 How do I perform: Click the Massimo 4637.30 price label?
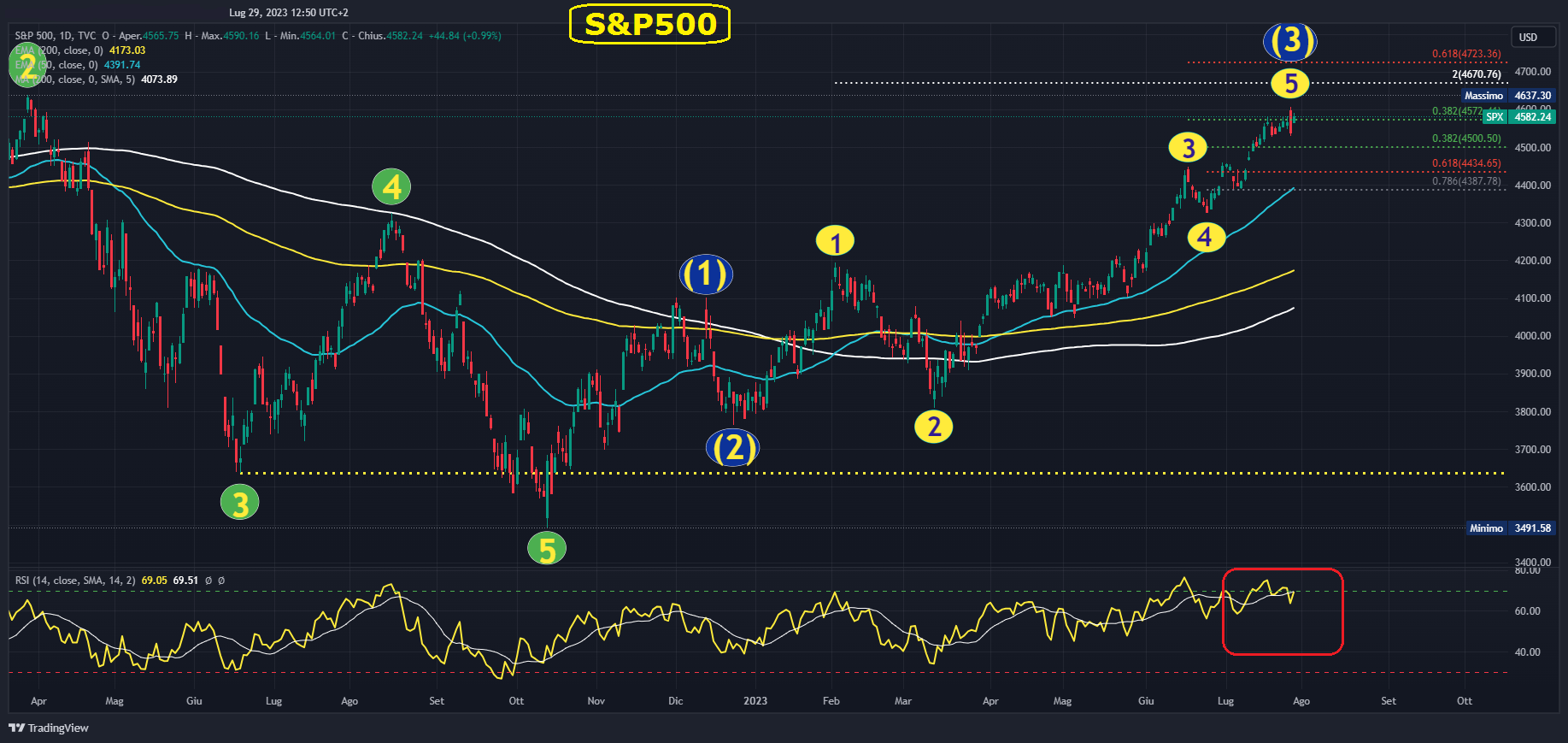coord(1507,96)
